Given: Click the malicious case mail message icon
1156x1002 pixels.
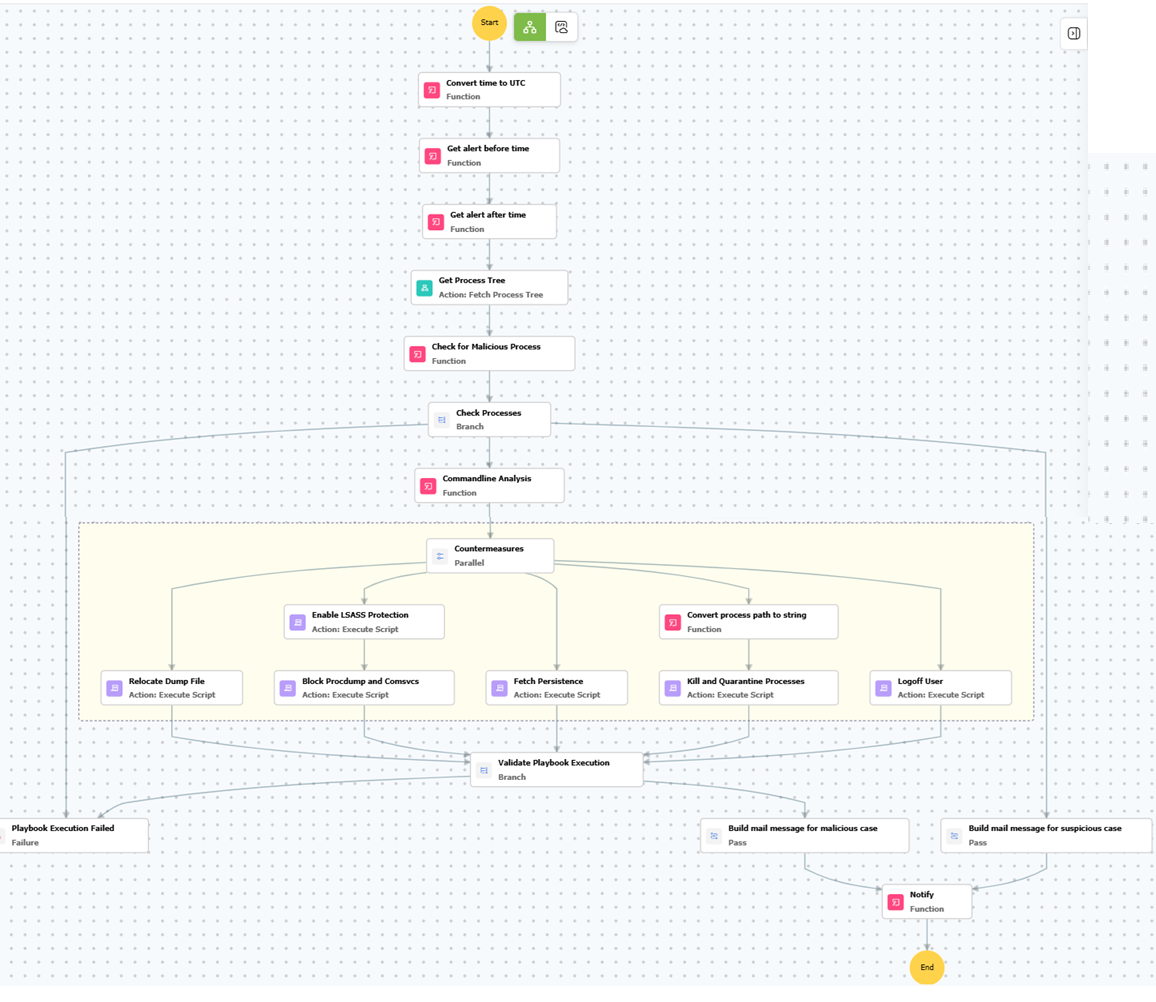Looking at the screenshot, I should tap(714, 835).
